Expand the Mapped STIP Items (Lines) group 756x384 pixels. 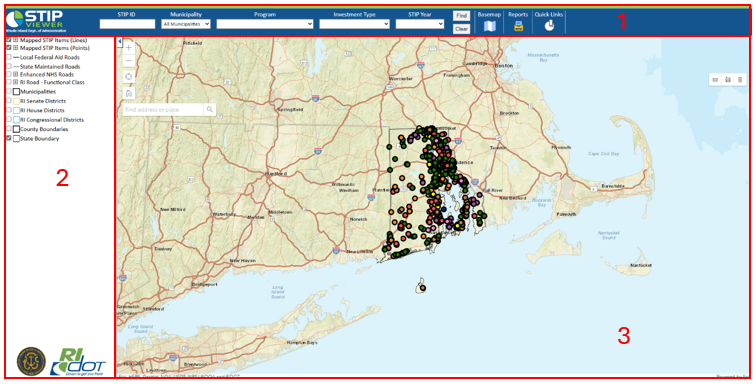point(15,41)
